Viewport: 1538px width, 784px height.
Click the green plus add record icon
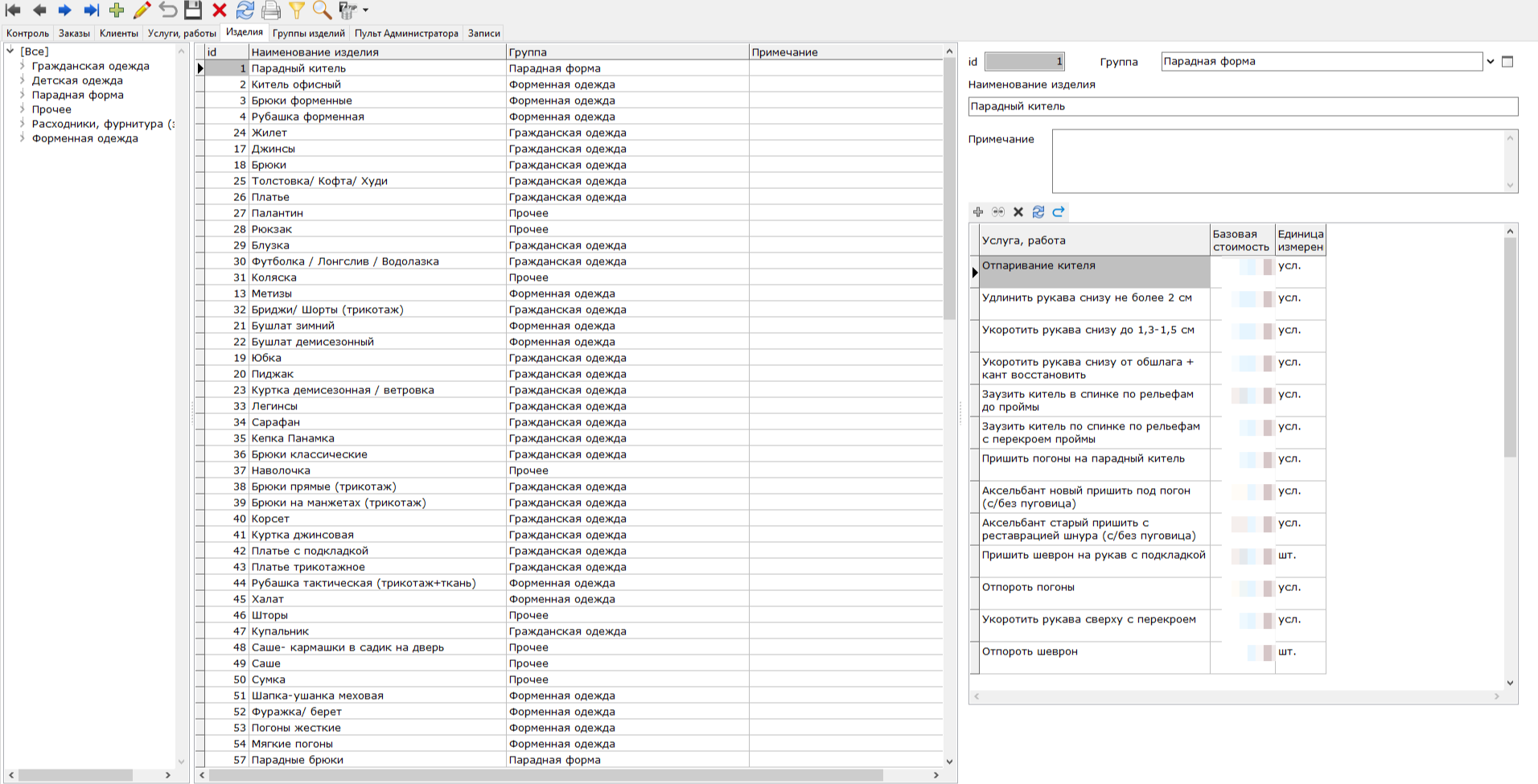pos(117,10)
